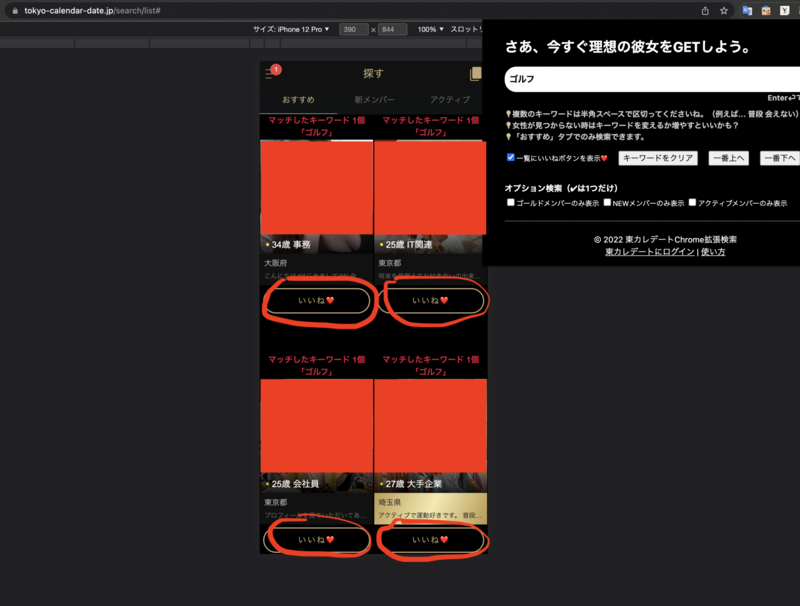This screenshot has width=800, height=606.
Task: Open the iPhone 12 Pro device size dropdown
Action: [x=291, y=29]
